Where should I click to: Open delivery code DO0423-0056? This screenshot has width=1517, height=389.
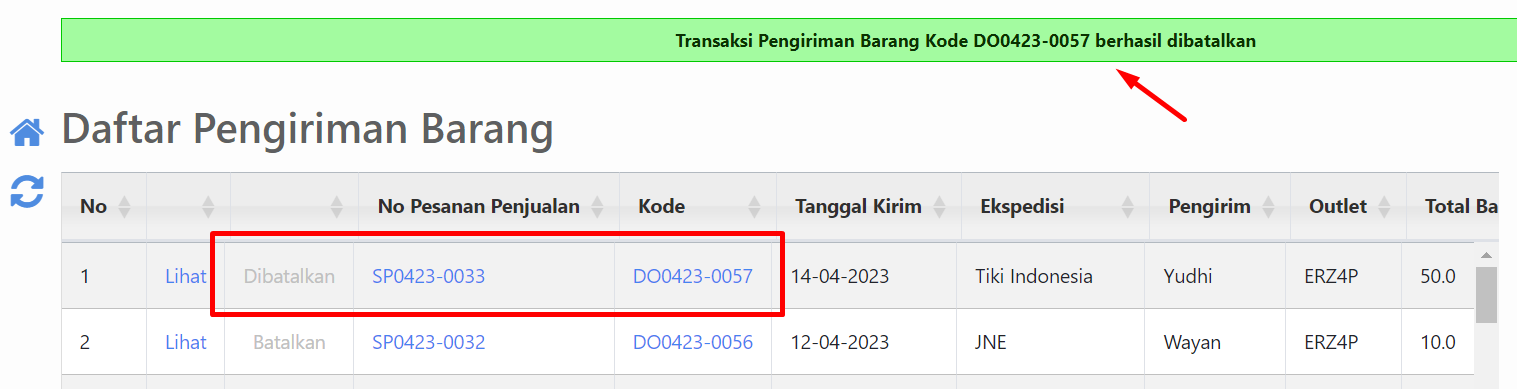click(693, 342)
